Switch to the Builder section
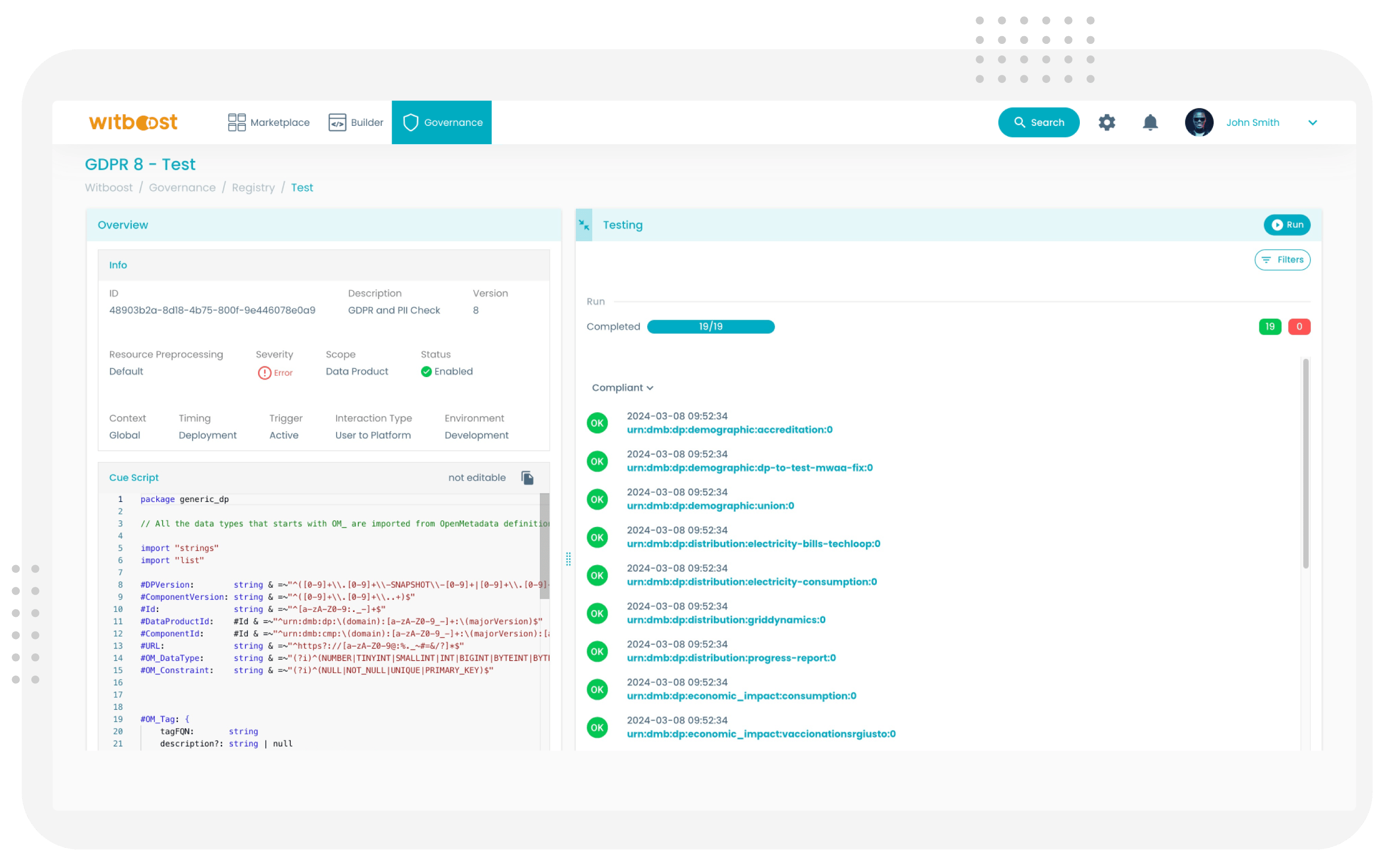The height and width of the screenshot is (868, 1389). 356,122
